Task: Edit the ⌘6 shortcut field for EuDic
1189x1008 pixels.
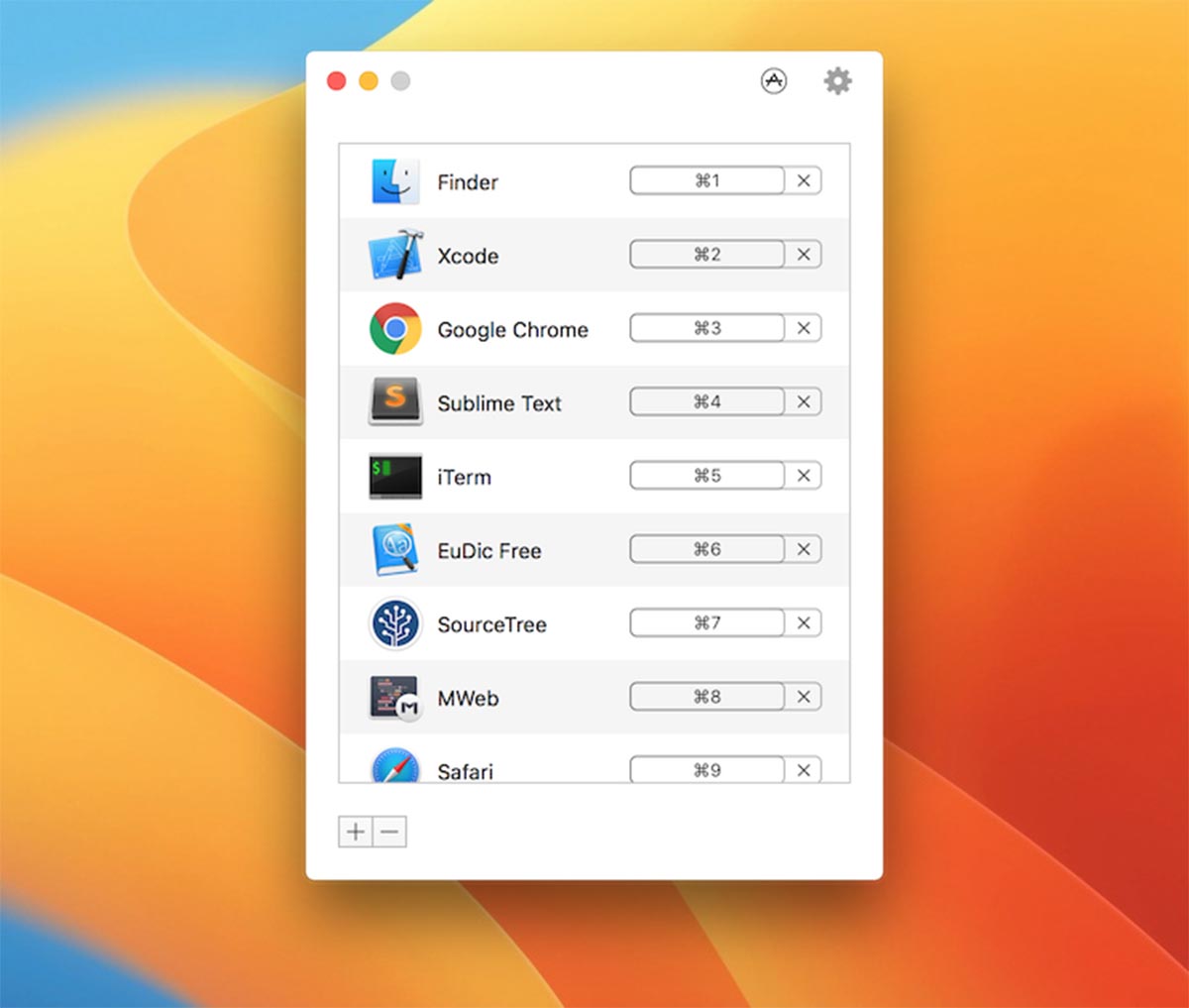Action: [707, 549]
